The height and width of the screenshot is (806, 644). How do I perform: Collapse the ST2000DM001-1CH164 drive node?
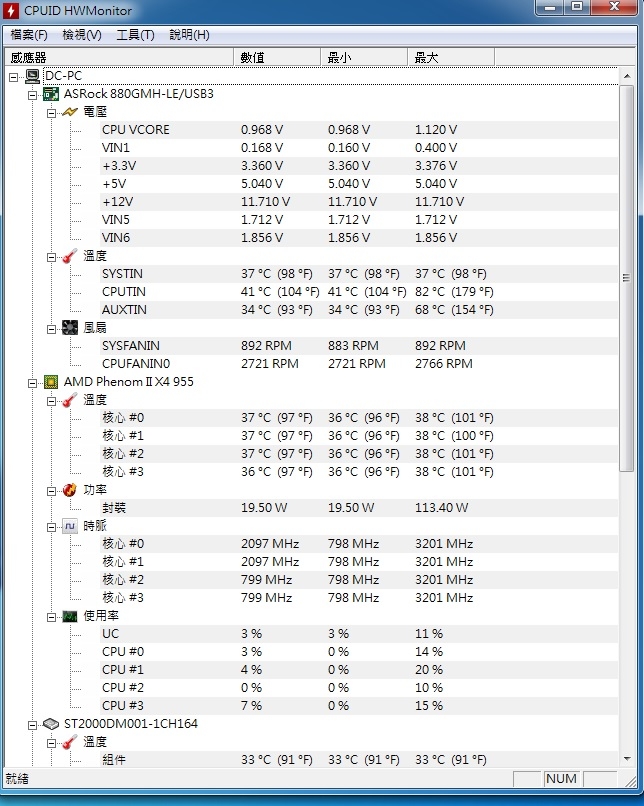[x=32, y=725]
